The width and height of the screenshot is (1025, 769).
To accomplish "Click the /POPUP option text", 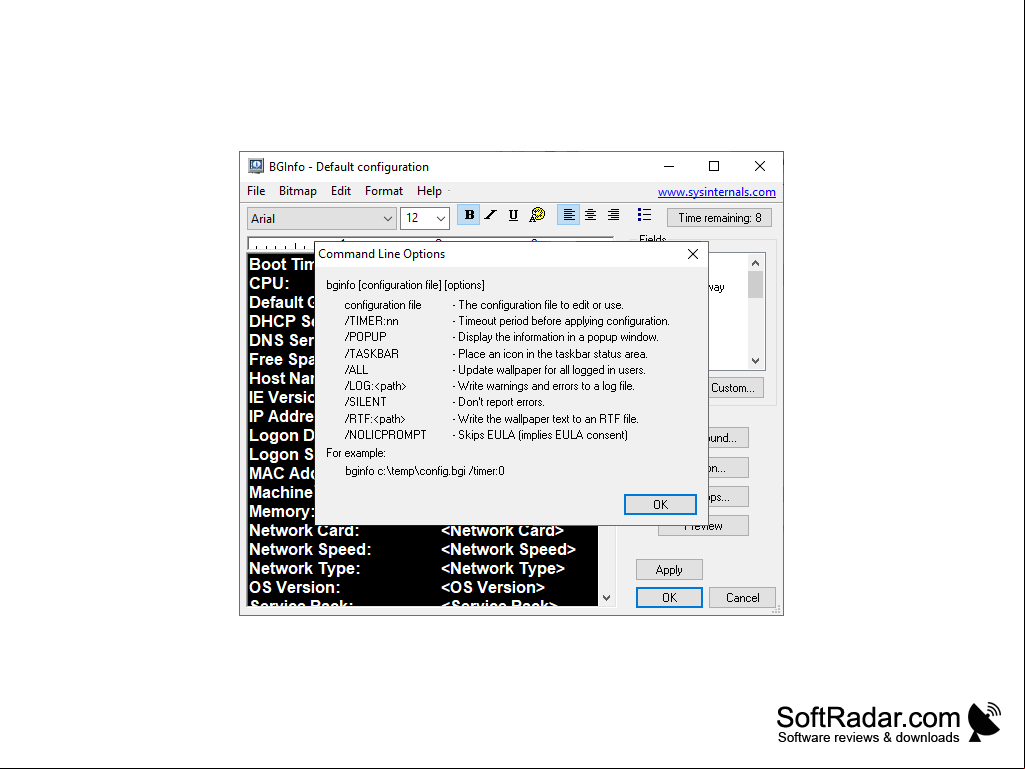I will (x=365, y=337).
